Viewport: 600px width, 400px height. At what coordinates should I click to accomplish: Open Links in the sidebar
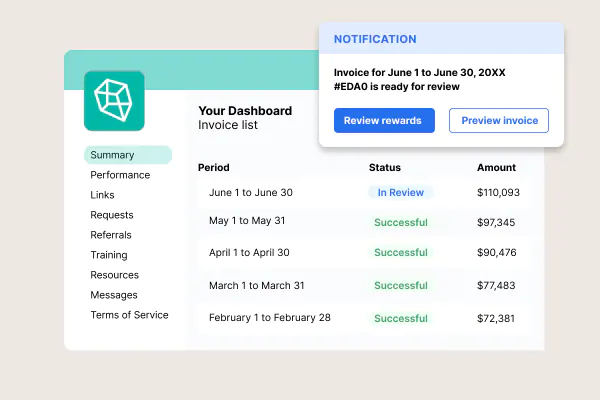pos(102,195)
